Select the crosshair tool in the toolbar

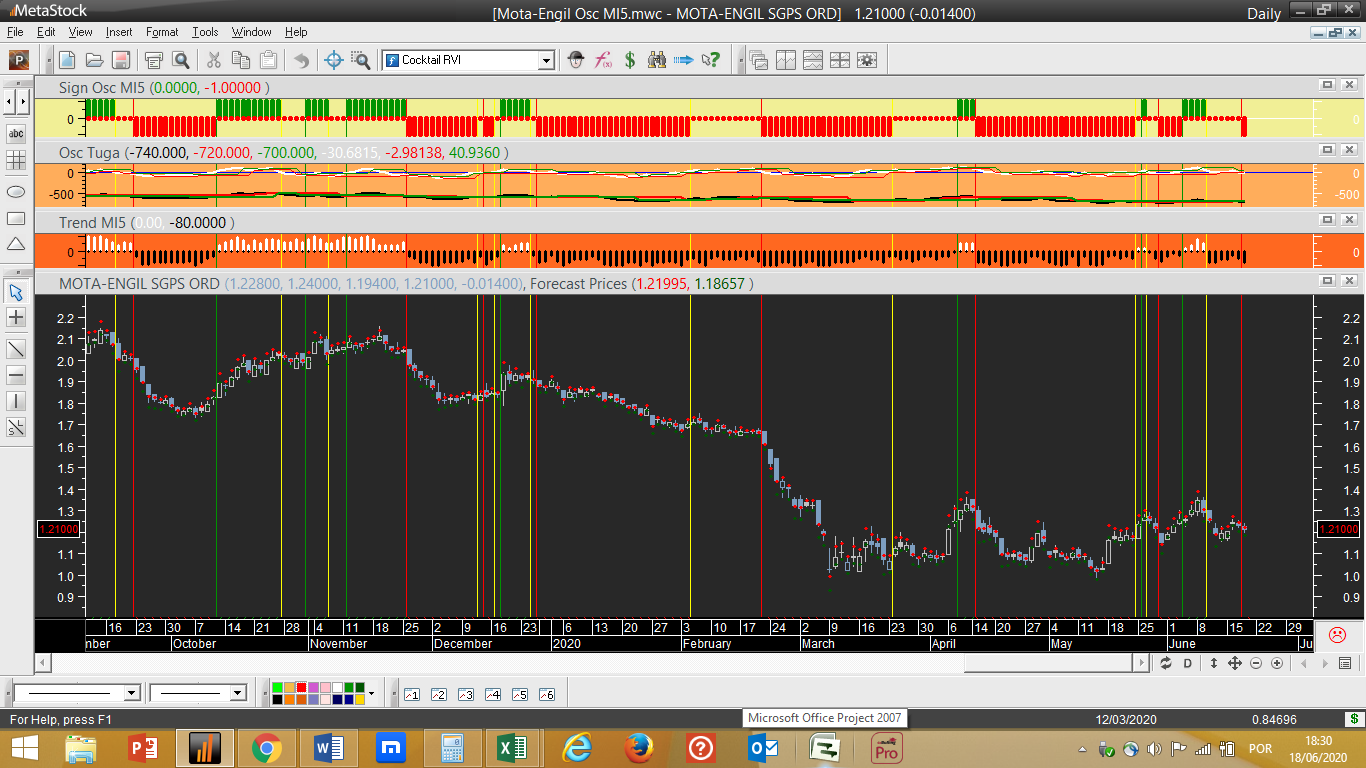pos(335,60)
